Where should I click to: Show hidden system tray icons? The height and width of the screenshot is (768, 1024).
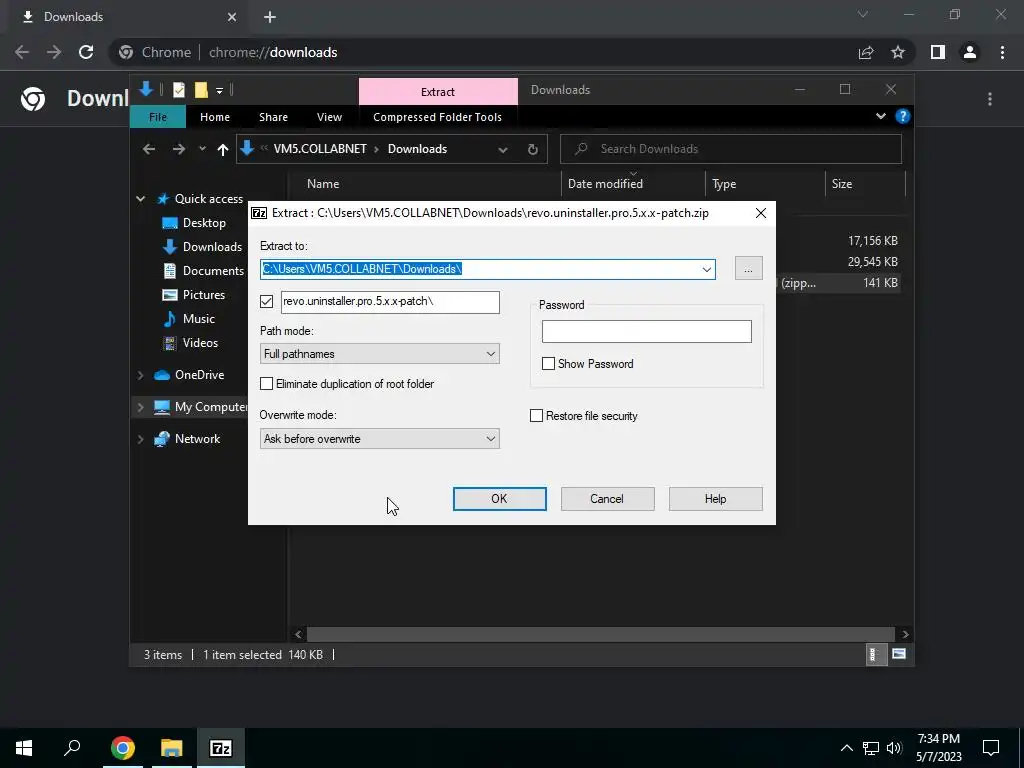tap(846, 748)
